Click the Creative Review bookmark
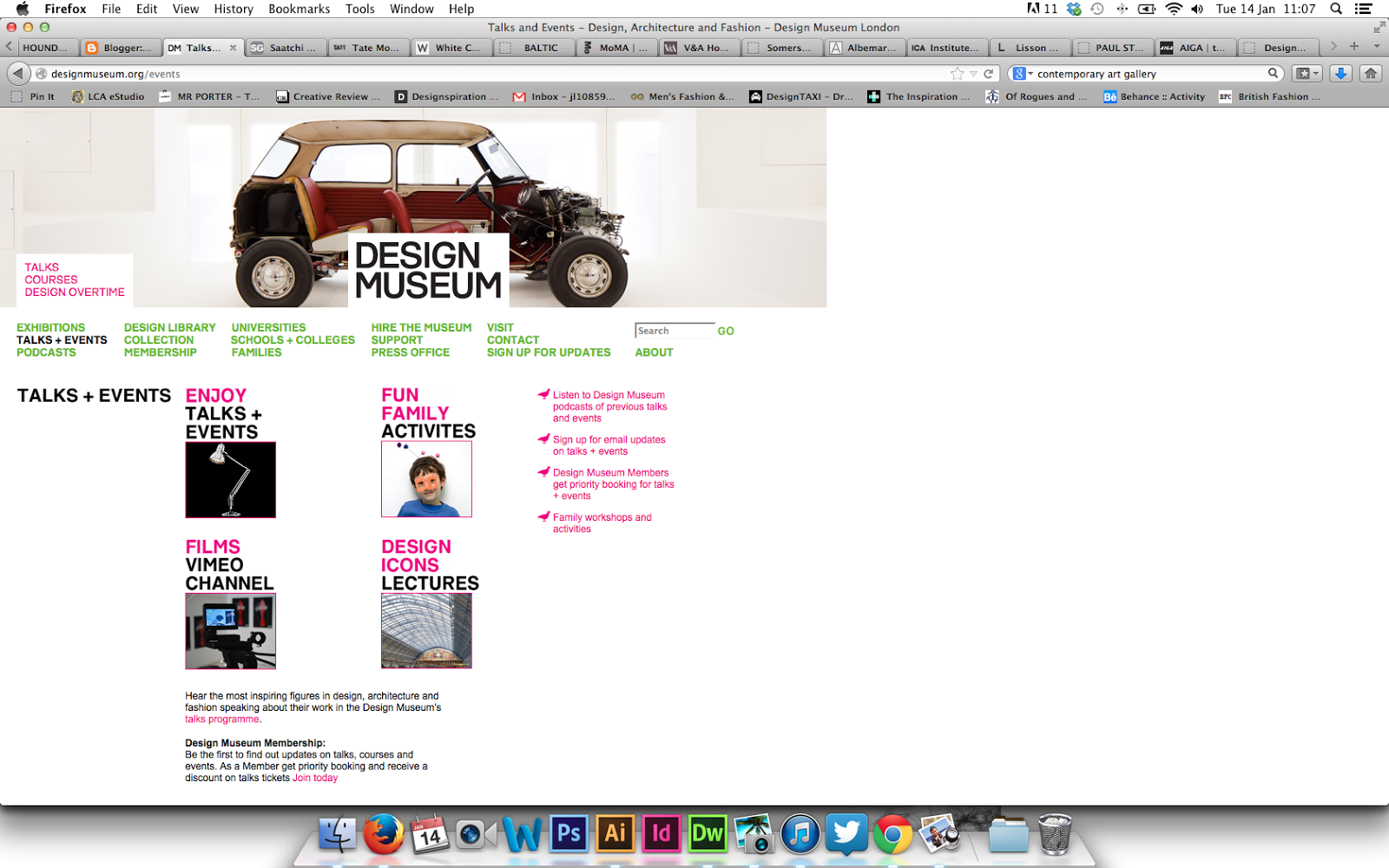Viewport: 1389px width, 868px height. (328, 96)
